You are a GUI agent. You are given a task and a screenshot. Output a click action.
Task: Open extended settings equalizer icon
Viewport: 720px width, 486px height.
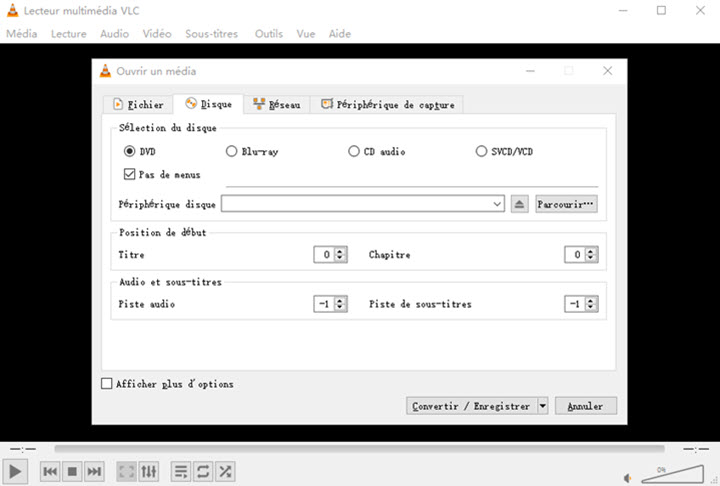pyautogui.click(x=149, y=471)
